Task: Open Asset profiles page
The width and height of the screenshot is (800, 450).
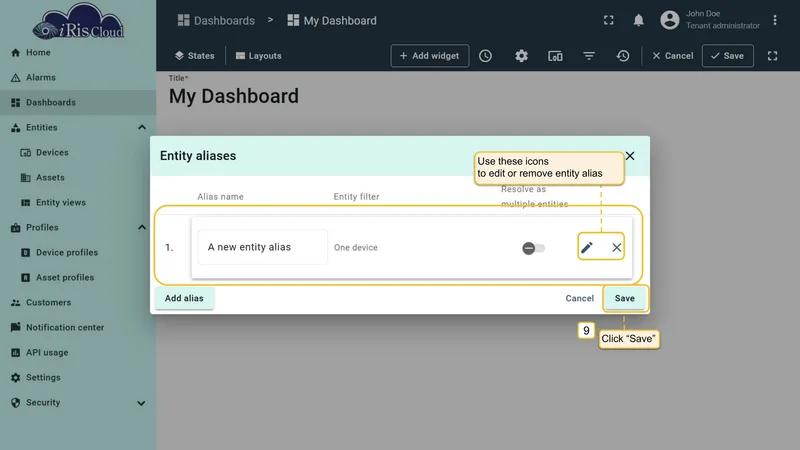Action: (78, 278)
